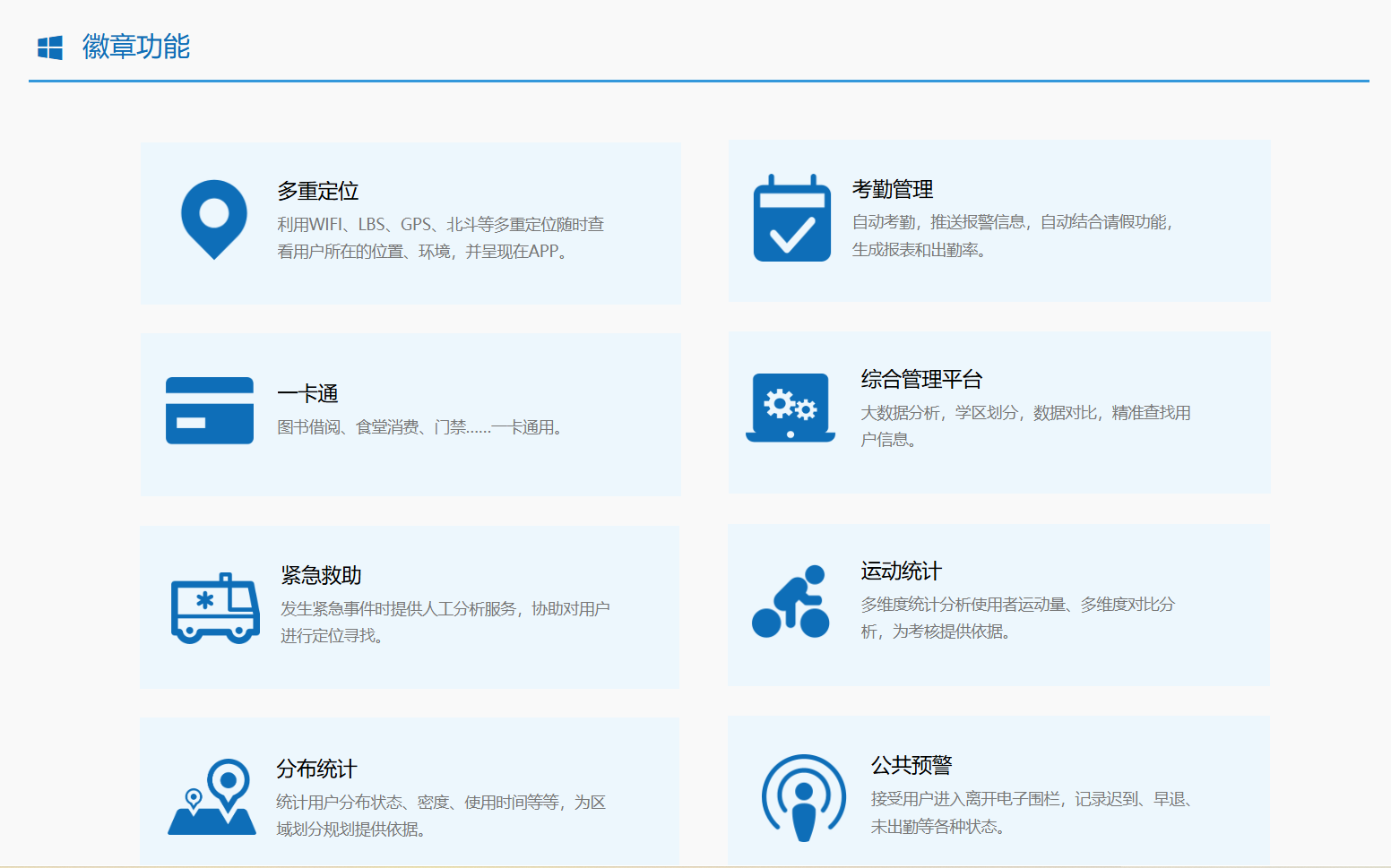Click the 公共预警 title

[x=911, y=765]
